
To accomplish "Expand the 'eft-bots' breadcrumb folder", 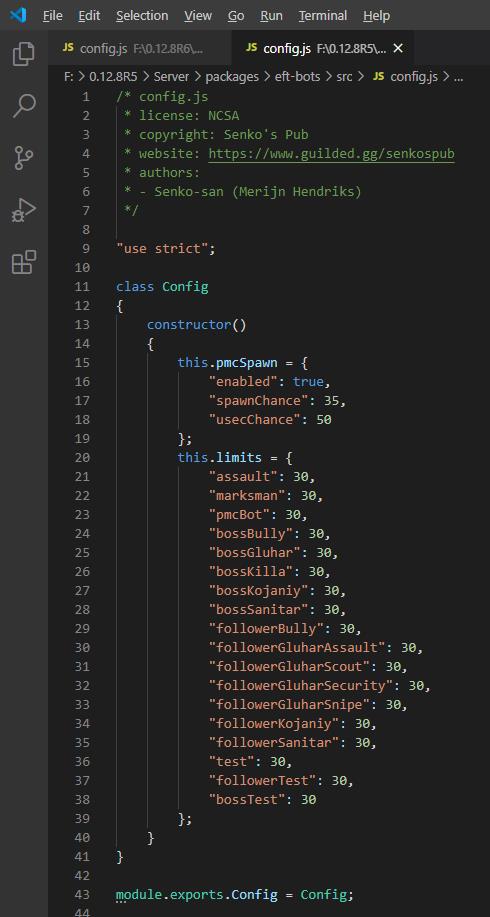I will pyautogui.click(x=296, y=77).
